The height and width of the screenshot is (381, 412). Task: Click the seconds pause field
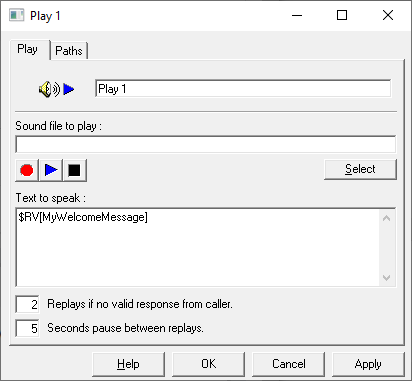[27, 328]
